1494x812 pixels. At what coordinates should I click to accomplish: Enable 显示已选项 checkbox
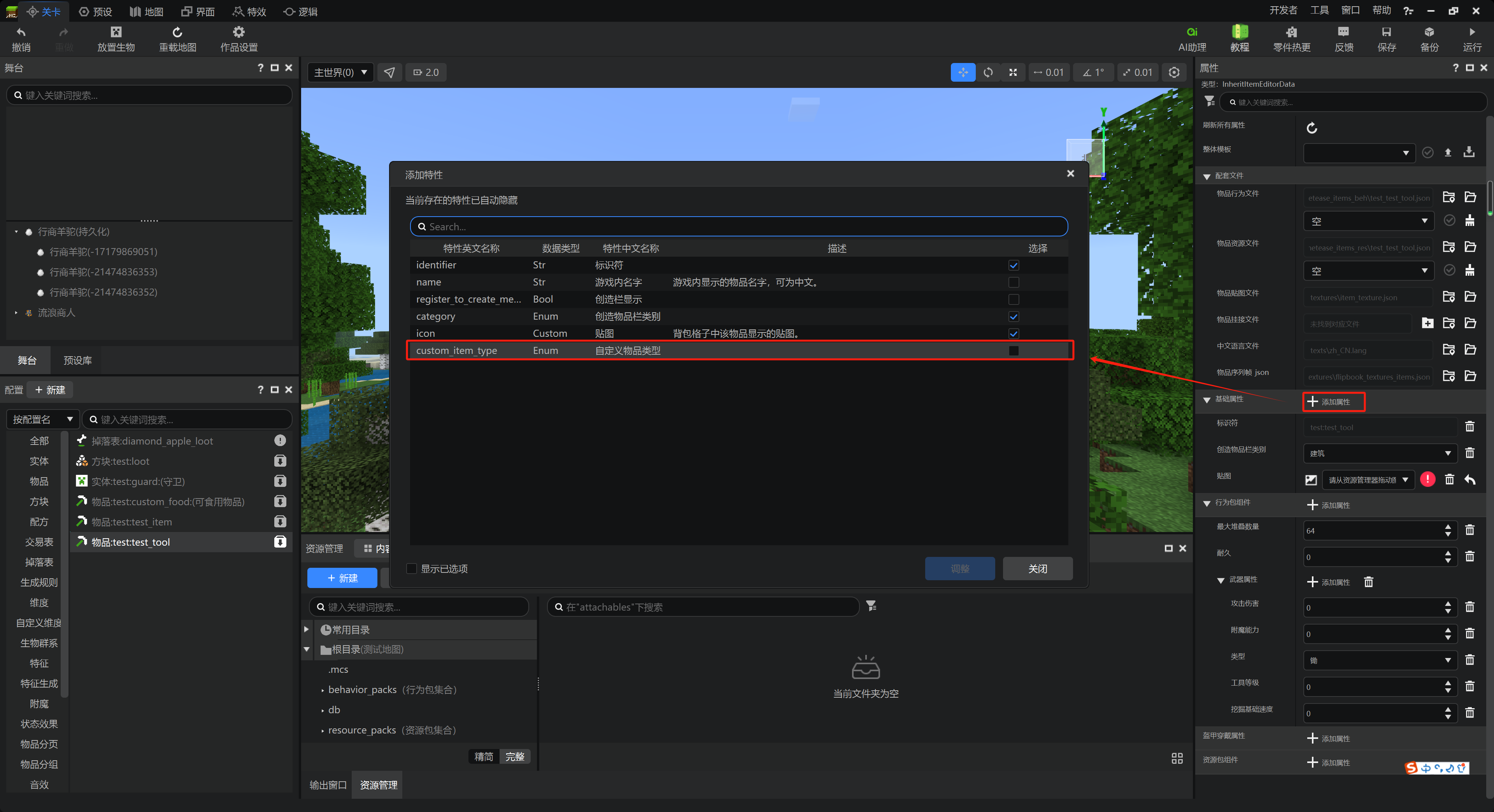[x=411, y=569]
